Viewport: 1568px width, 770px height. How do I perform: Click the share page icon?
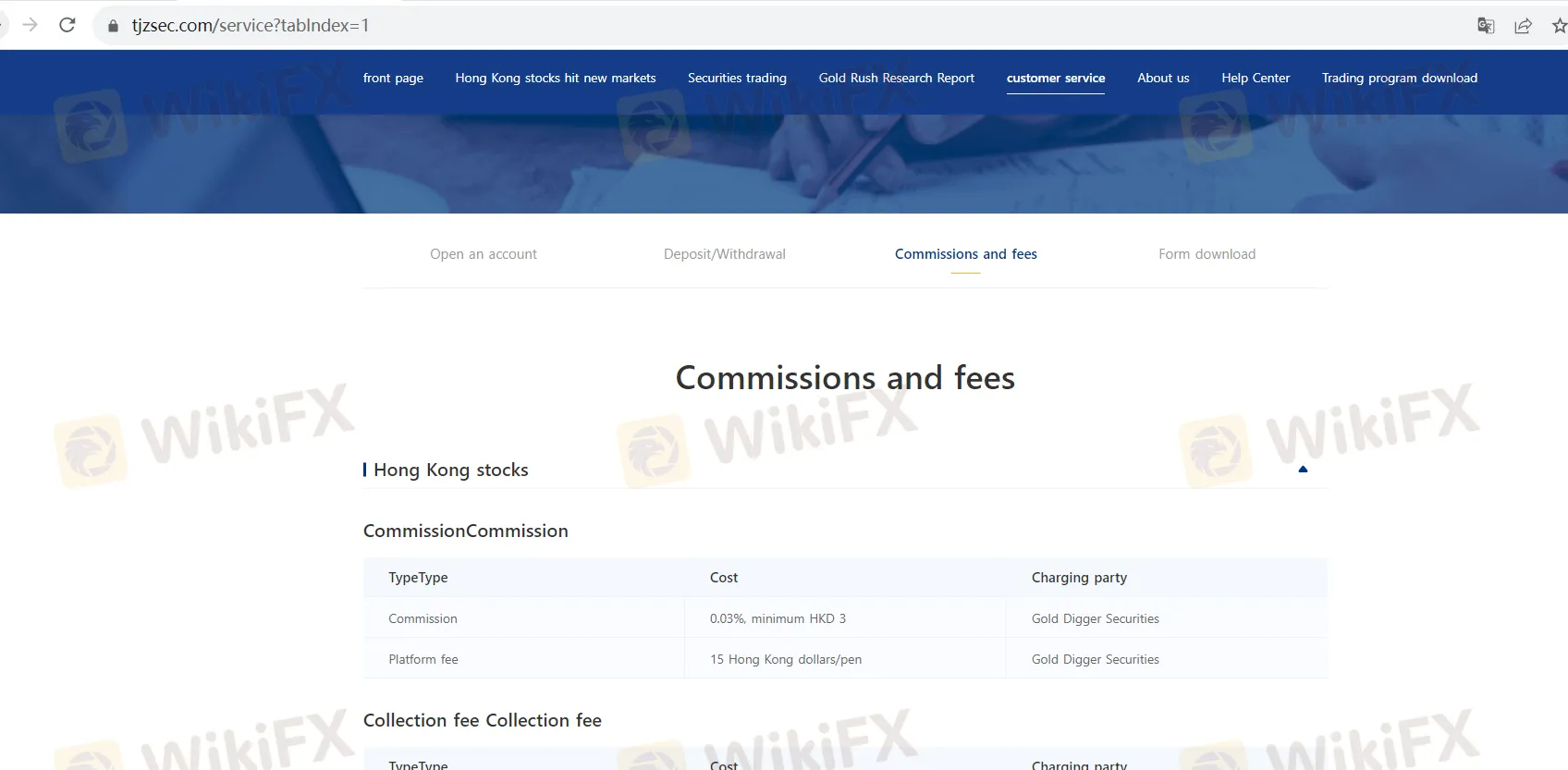pyautogui.click(x=1523, y=26)
